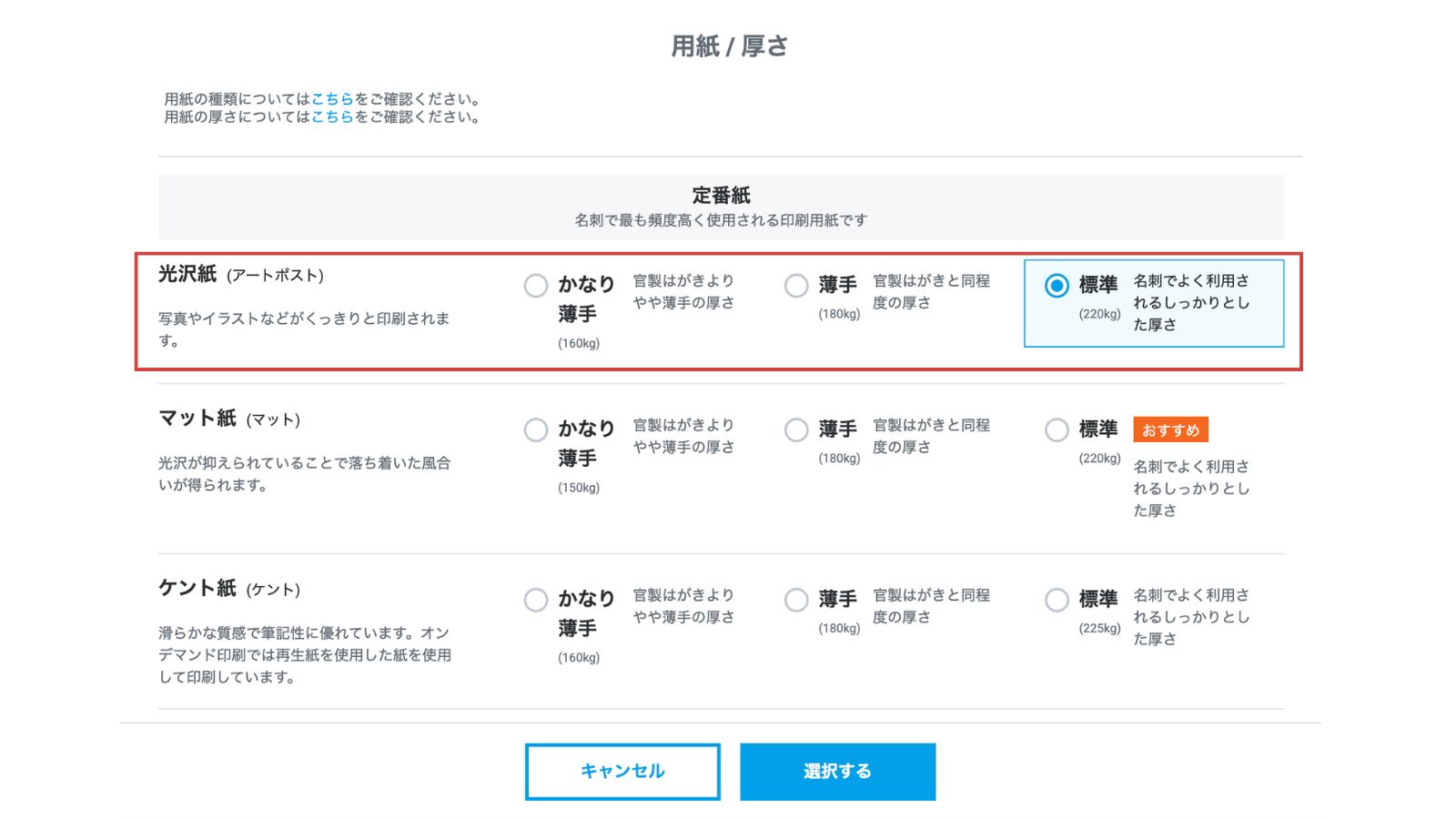Select 光沢紙 薄手 180kg radio button
Image resolution: width=1456 pixels, height=819 pixels.
coord(796,286)
